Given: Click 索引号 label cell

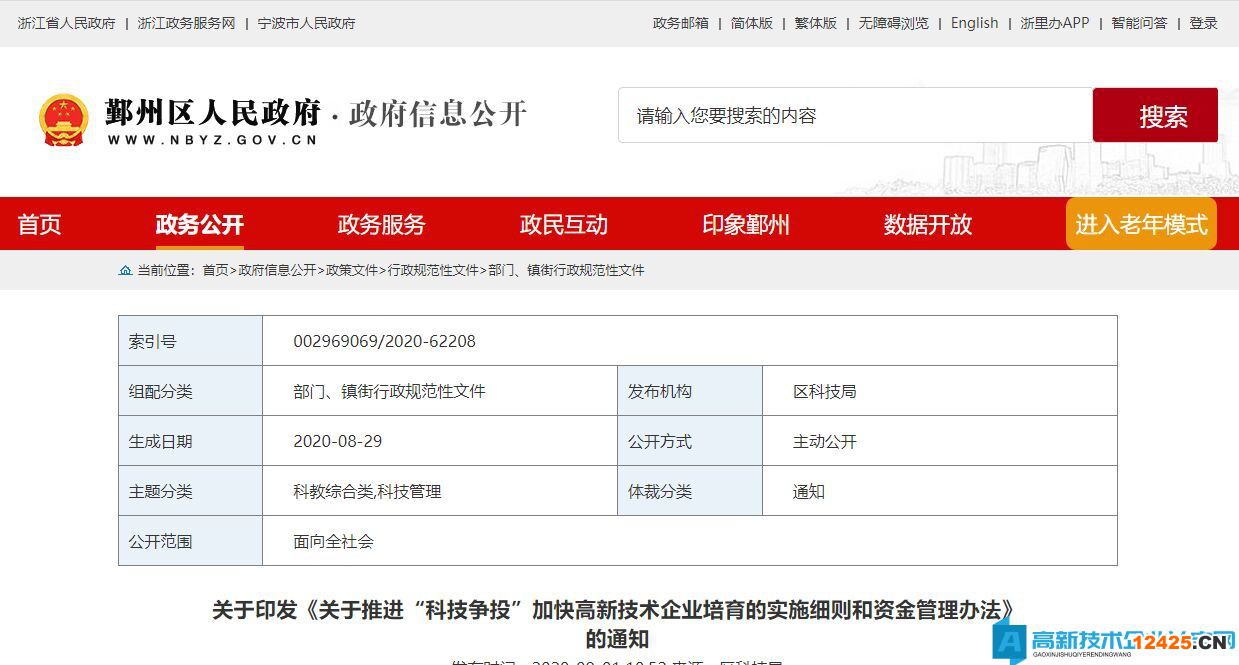Looking at the screenshot, I should 191,341.
